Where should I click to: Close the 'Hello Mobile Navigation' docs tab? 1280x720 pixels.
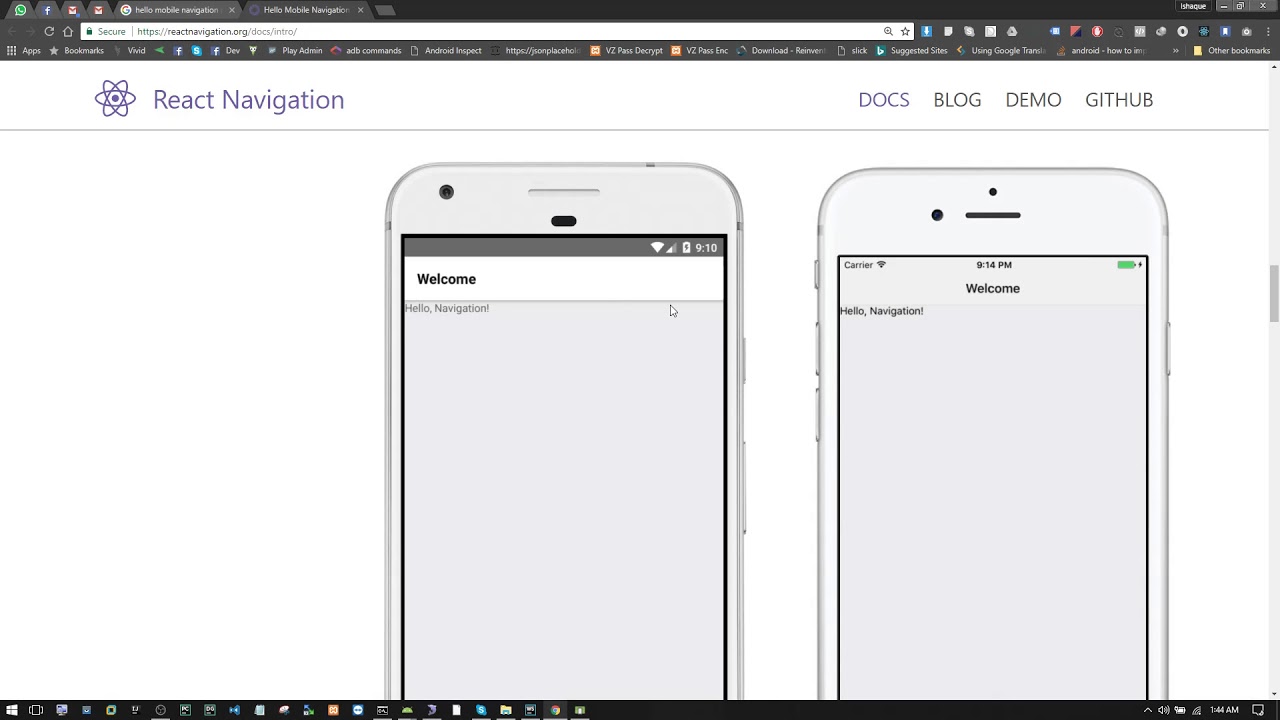[x=360, y=10]
